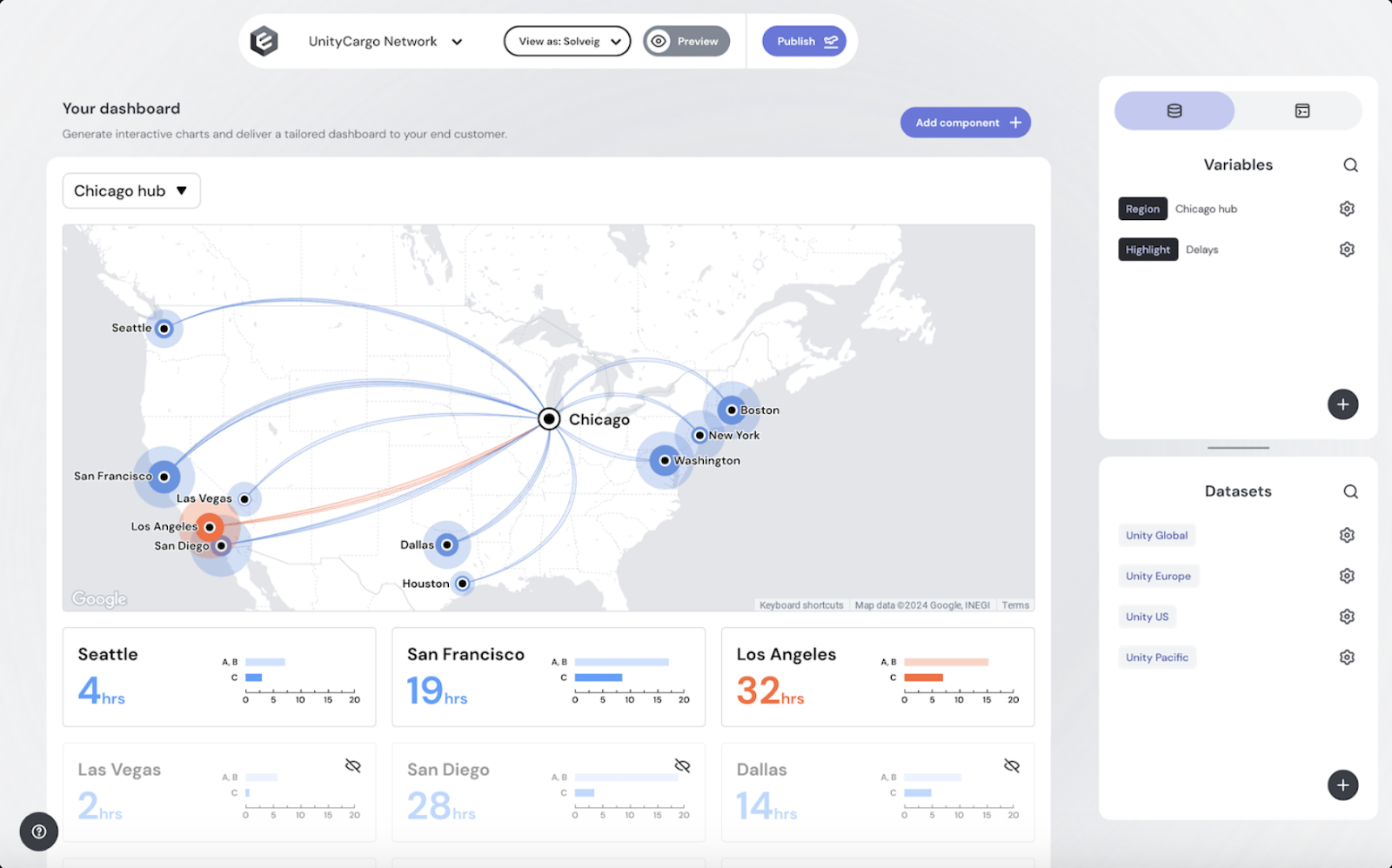The width and height of the screenshot is (1392, 868).
Task: Expand the View as: Solveig dropdown
Action: coord(567,41)
